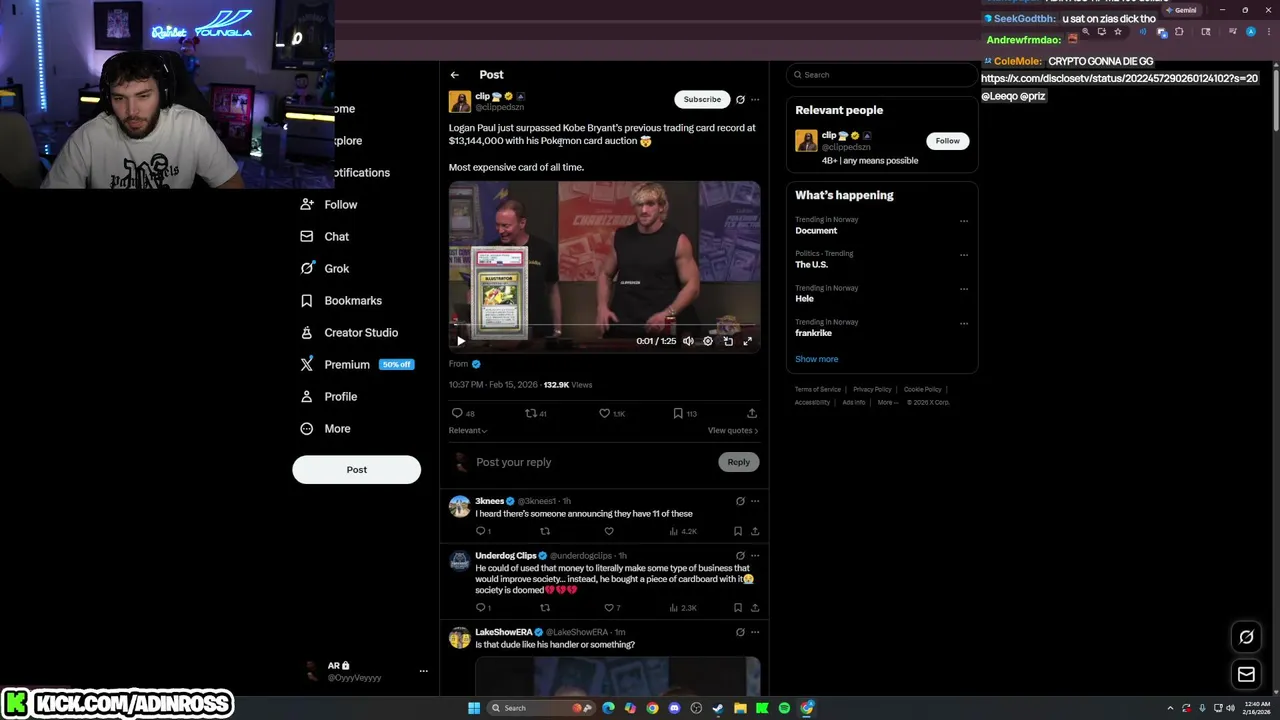Repost the 3knees reply

(x=545, y=531)
